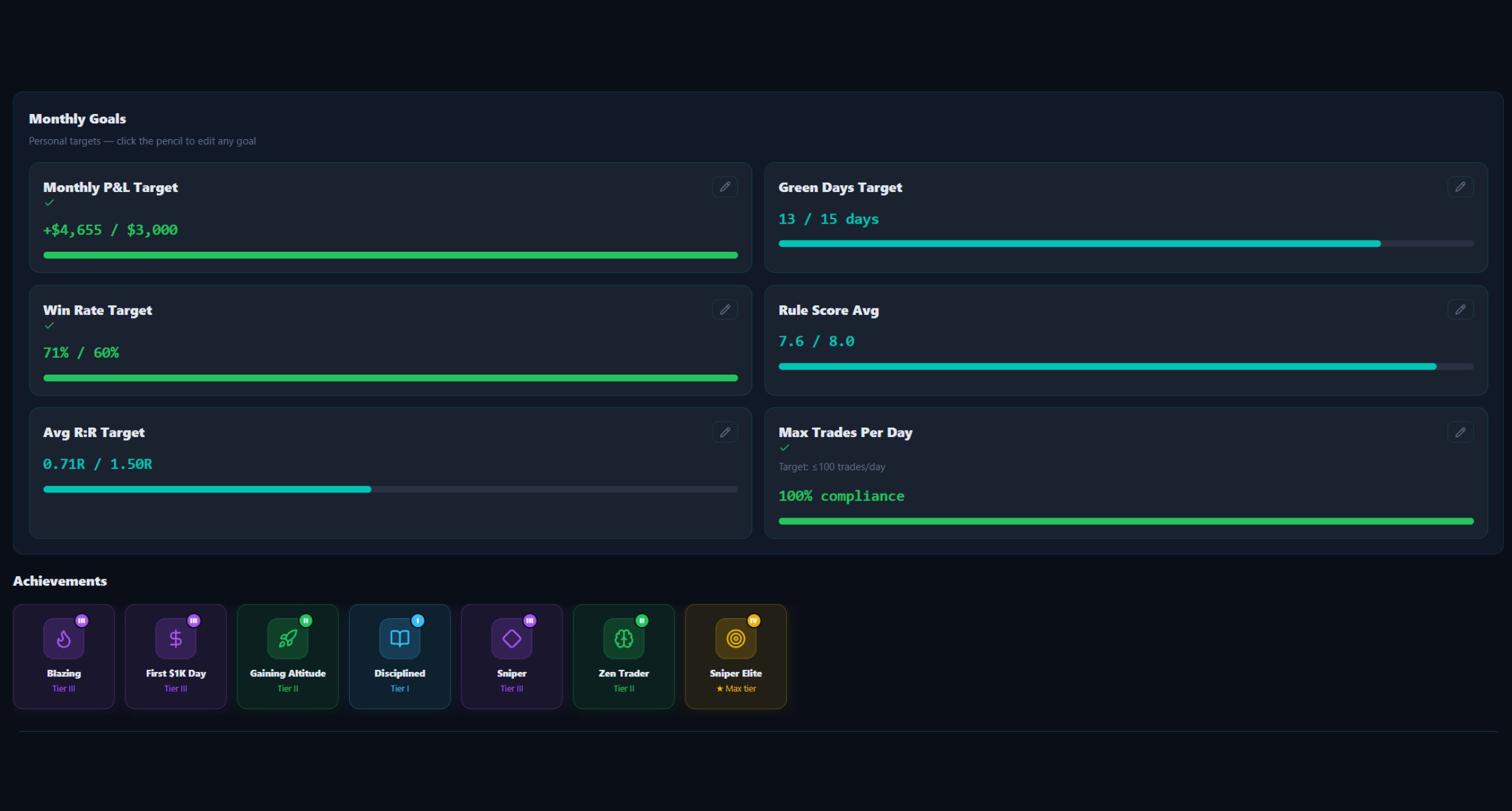This screenshot has height=811, width=1512.
Task: Click the Disciplined Tier I label
Action: tap(400, 689)
